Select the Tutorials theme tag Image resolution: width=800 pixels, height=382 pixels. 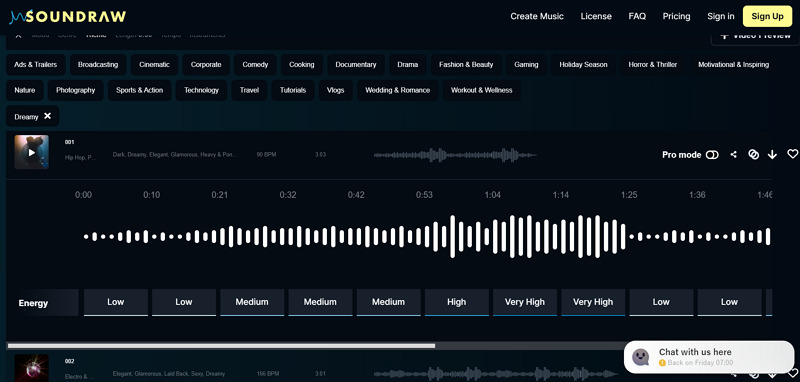pyautogui.click(x=293, y=90)
